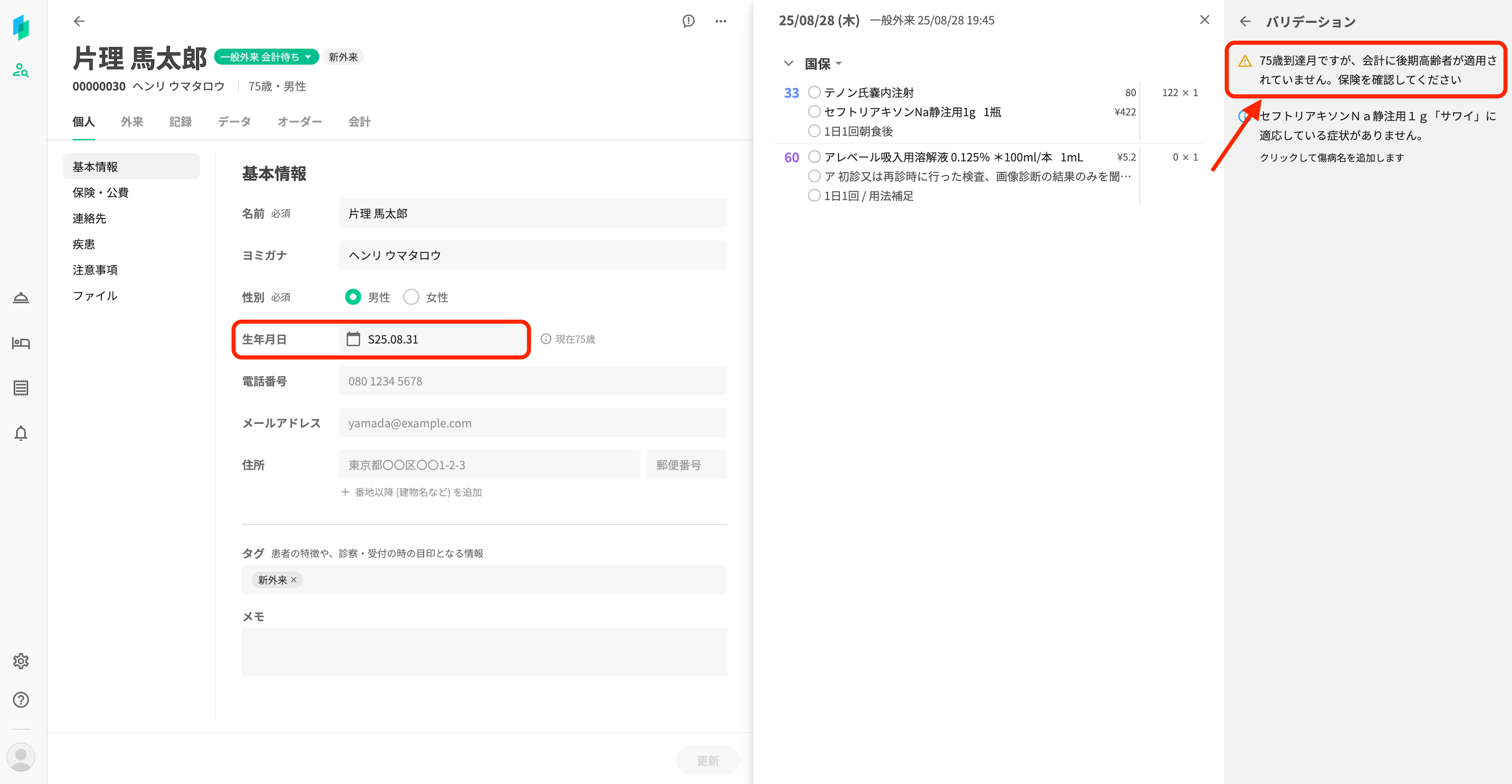This screenshot has height=784, width=1512.
Task: Click the alert comment icon in header
Action: click(688, 21)
